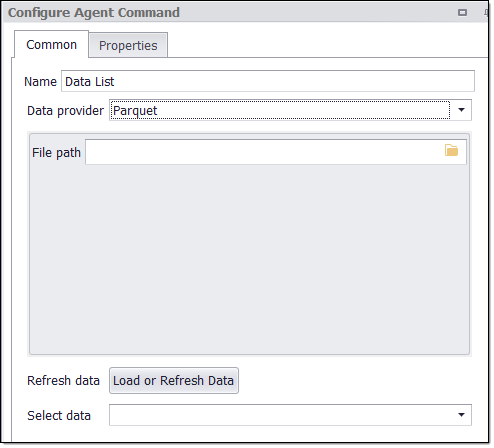Pin the Configure Agent Command panel
Viewport: 494px width, 448px height.
tap(487, 13)
